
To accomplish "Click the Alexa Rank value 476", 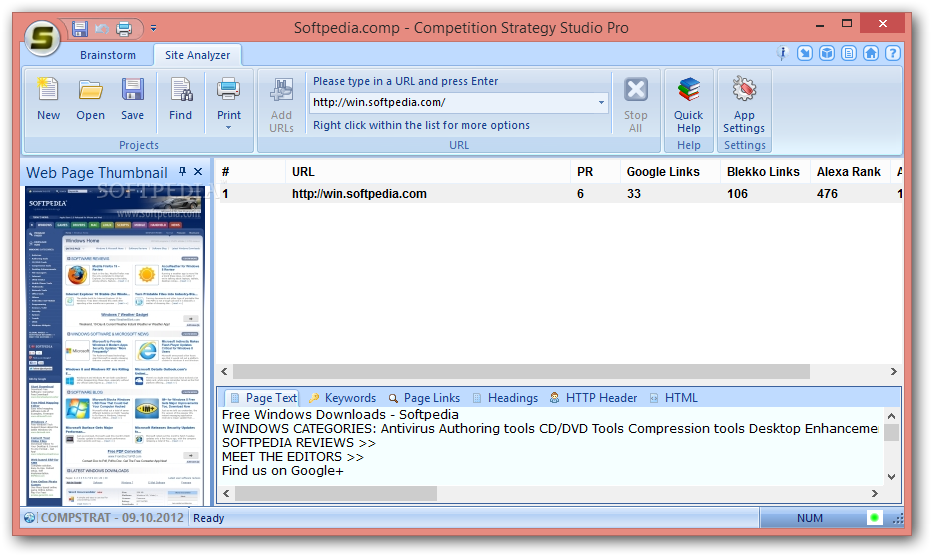I will [827, 194].
